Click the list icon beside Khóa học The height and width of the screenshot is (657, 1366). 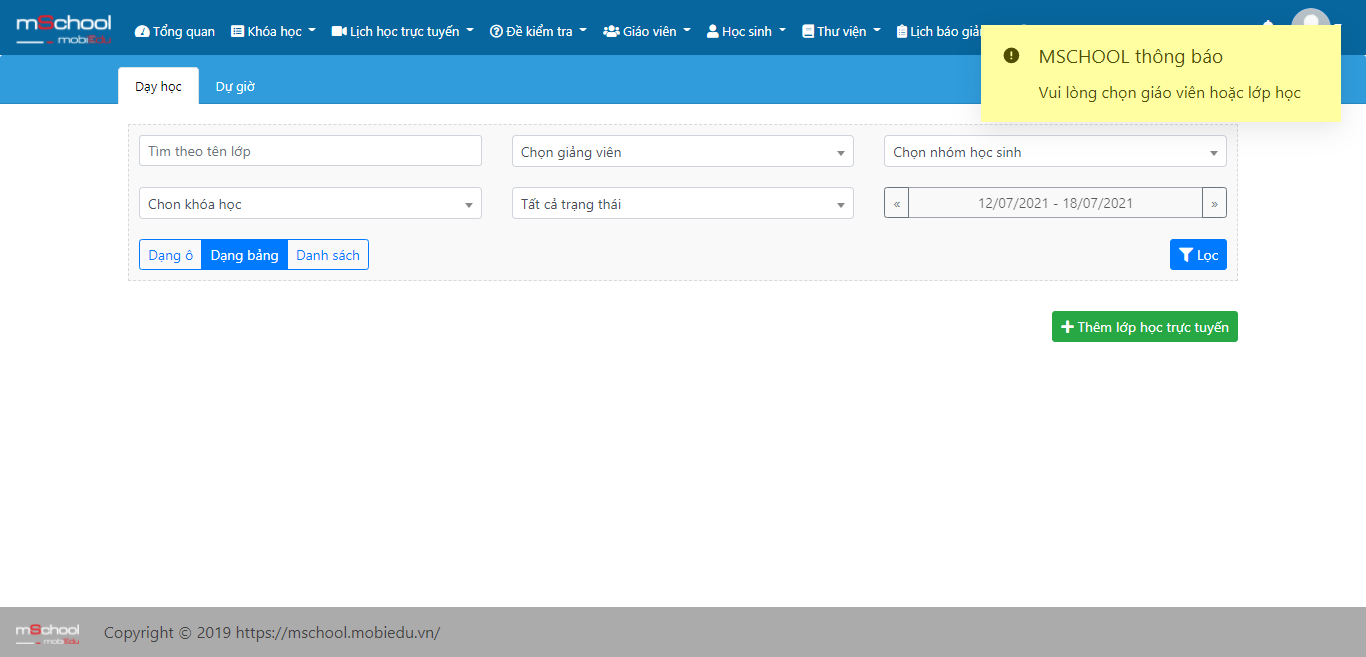(x=237, y=31)
